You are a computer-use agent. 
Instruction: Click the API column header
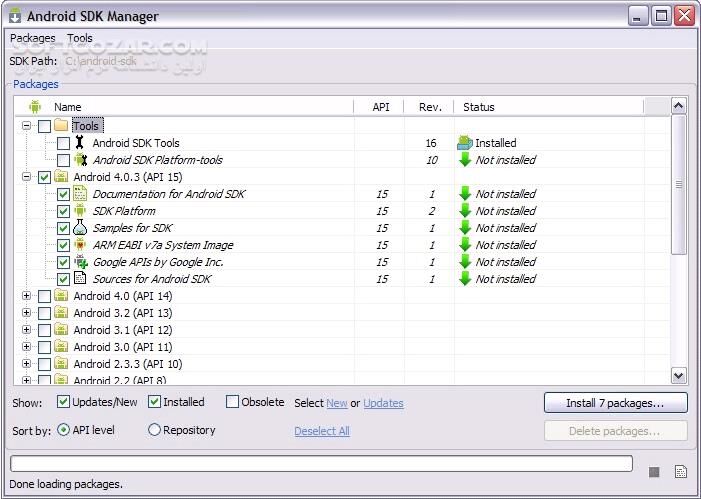click(381, 107)
